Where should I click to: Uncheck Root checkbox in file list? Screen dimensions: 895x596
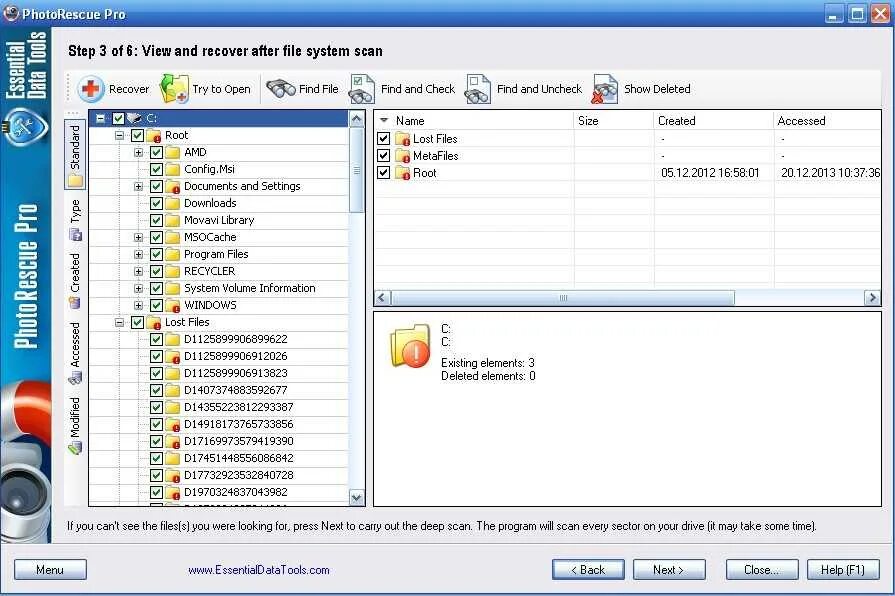(384, 172)
